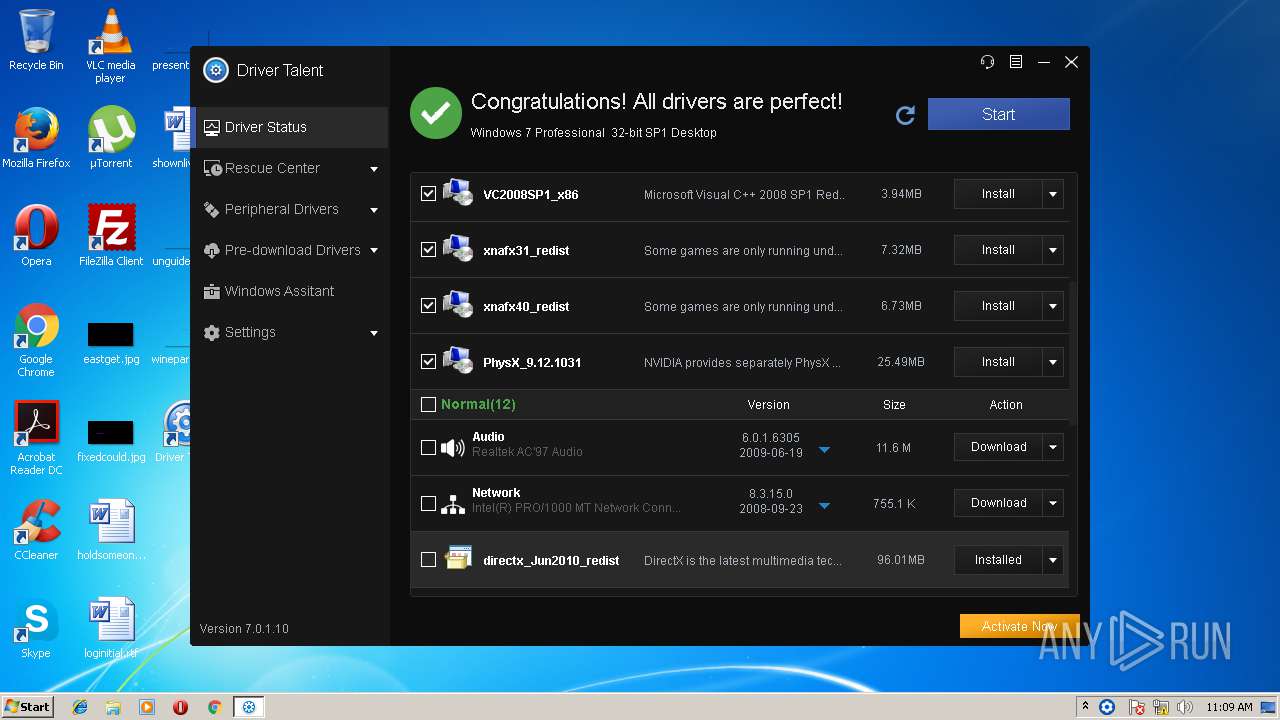Check the Network driver checkbox
Screen dimensions: 1280x720
(429, 503)
